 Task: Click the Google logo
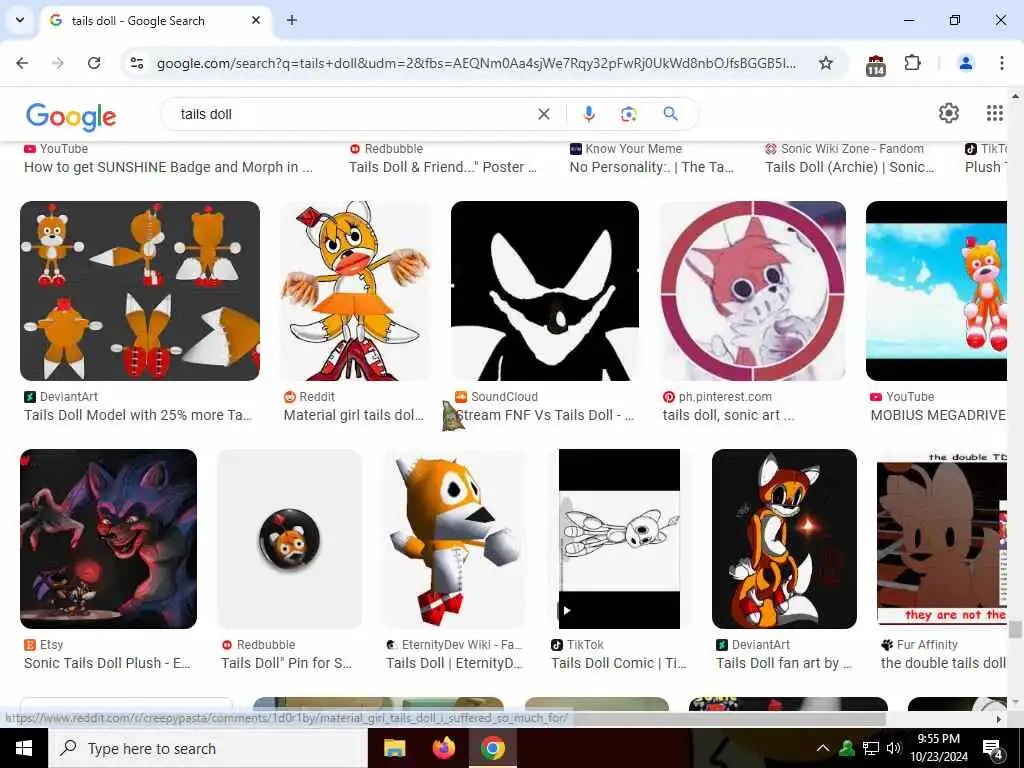71,117
